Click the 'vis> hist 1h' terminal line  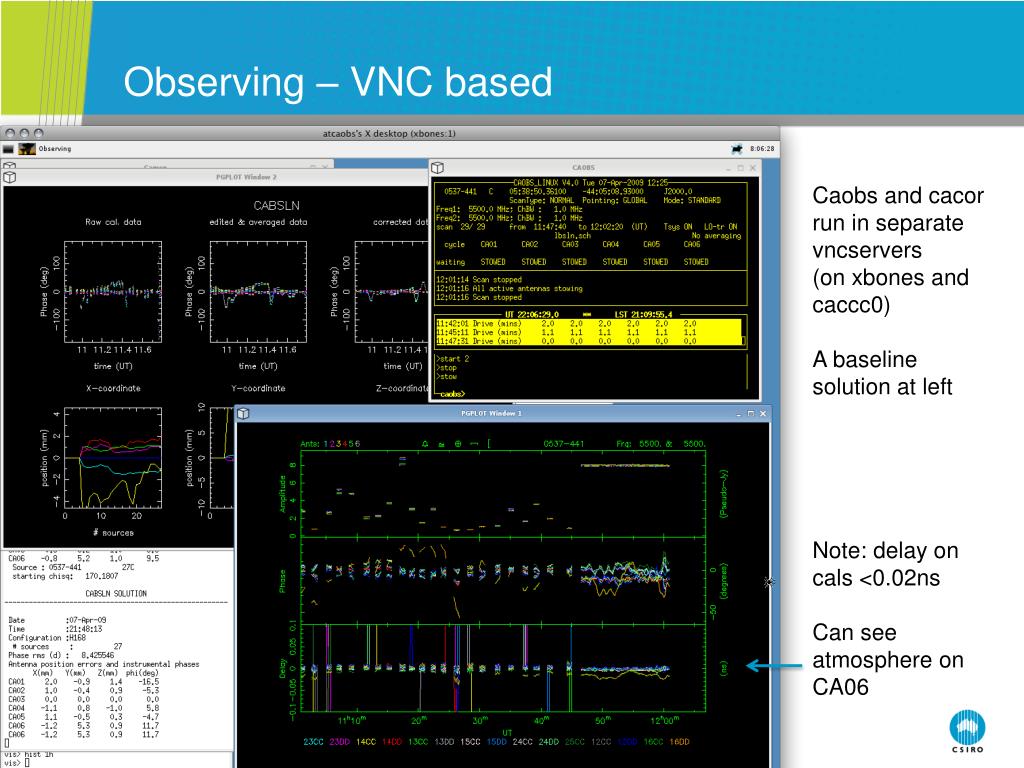29,754
